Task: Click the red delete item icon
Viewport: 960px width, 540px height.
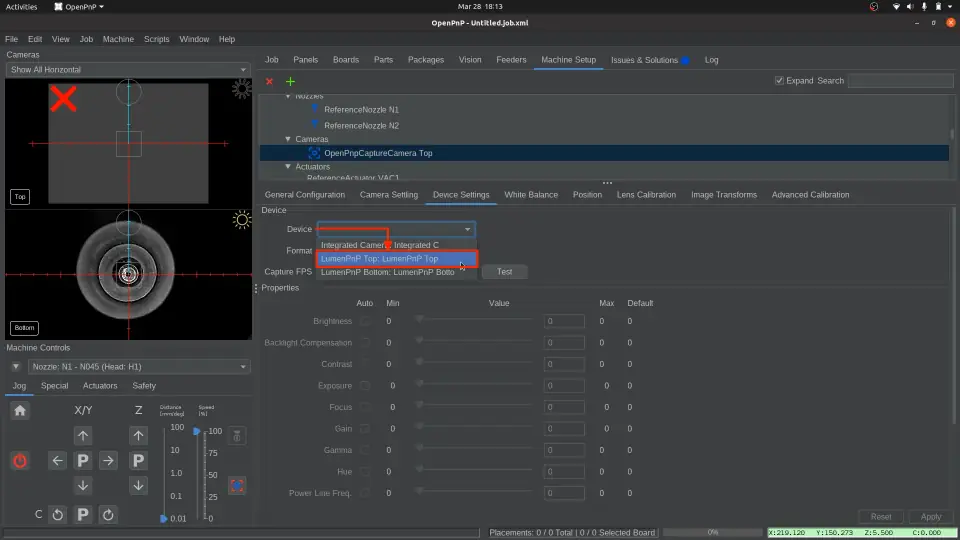Action: click(x=269, y=81)
